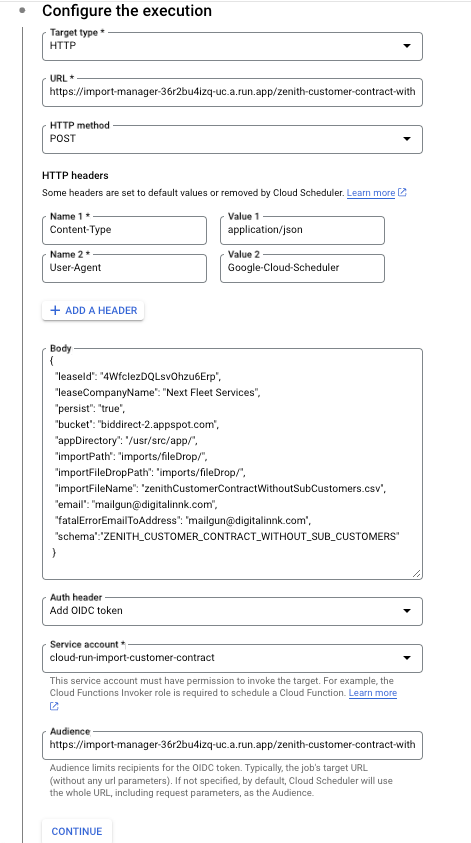Click the plus icon in ADD A HEADER
This screenshot has width=471, height=843.
coord(54,310)
